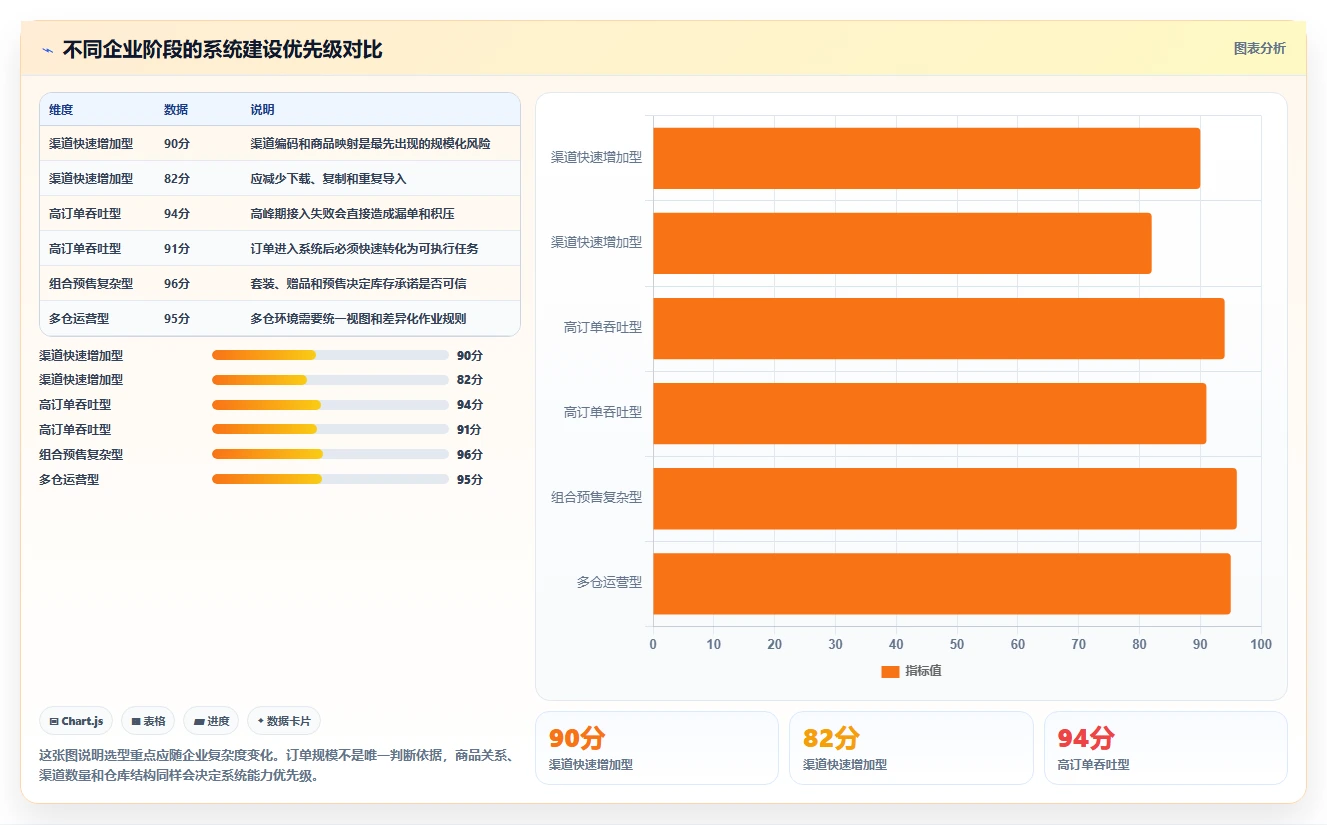Select the Chart.js tag chip
This screenshot has width=1327, height=825.
pyautogui.click(x=76, y=721)
